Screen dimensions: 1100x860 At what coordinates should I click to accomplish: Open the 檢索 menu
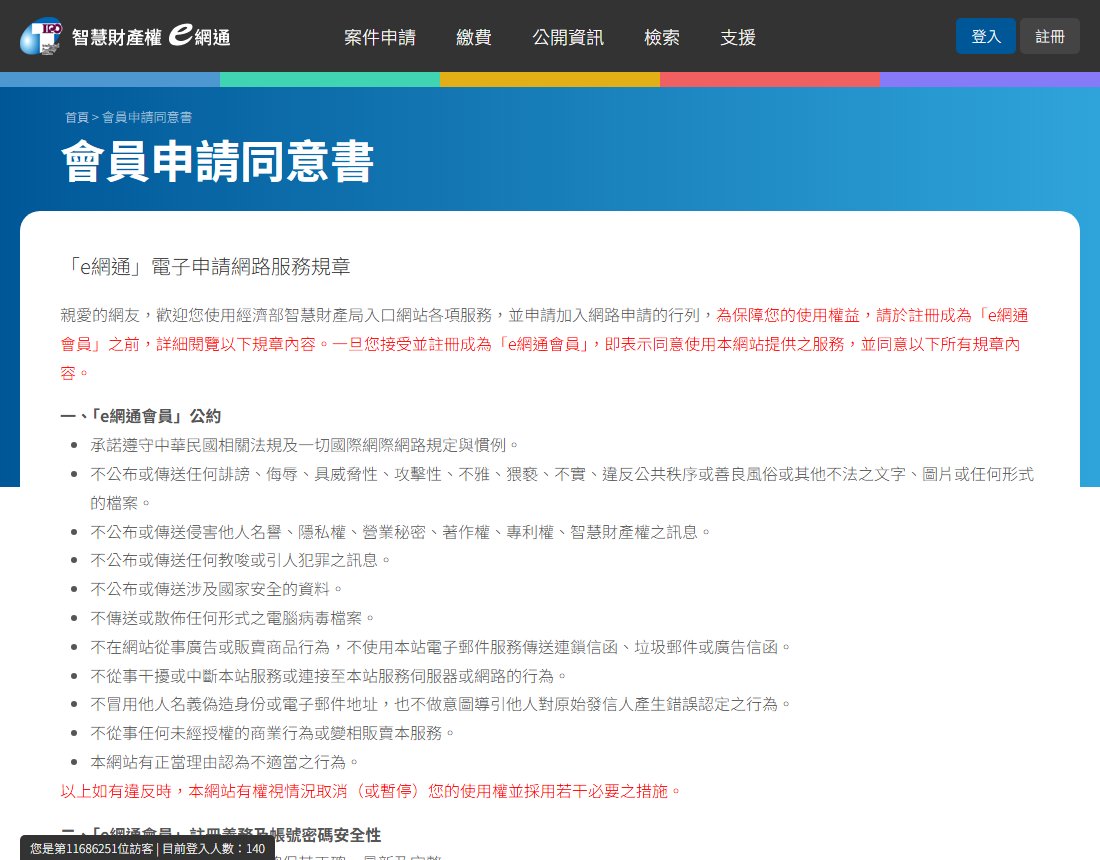(662, 37)
